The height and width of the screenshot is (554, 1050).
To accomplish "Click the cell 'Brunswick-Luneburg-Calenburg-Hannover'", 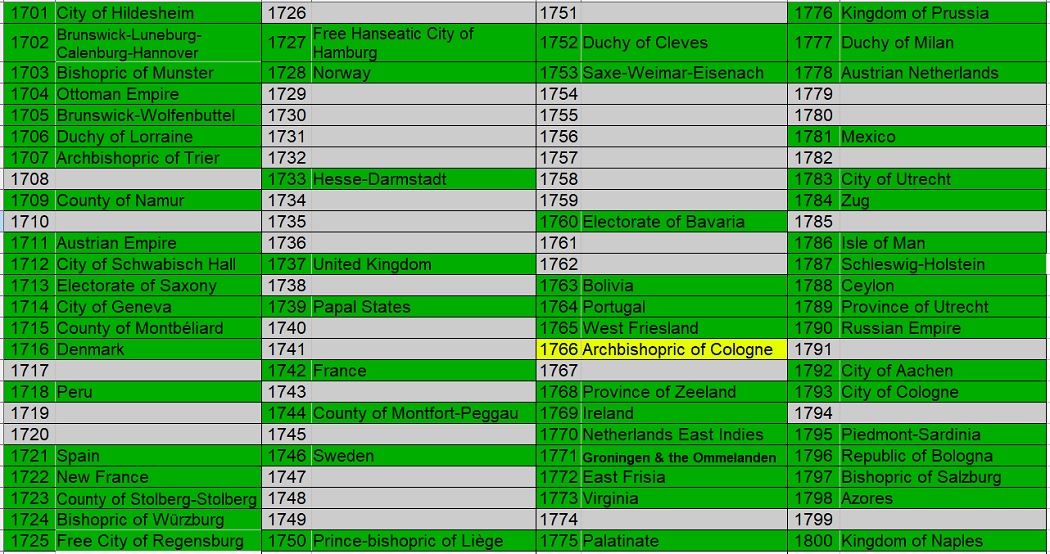I will click(157, 43).
